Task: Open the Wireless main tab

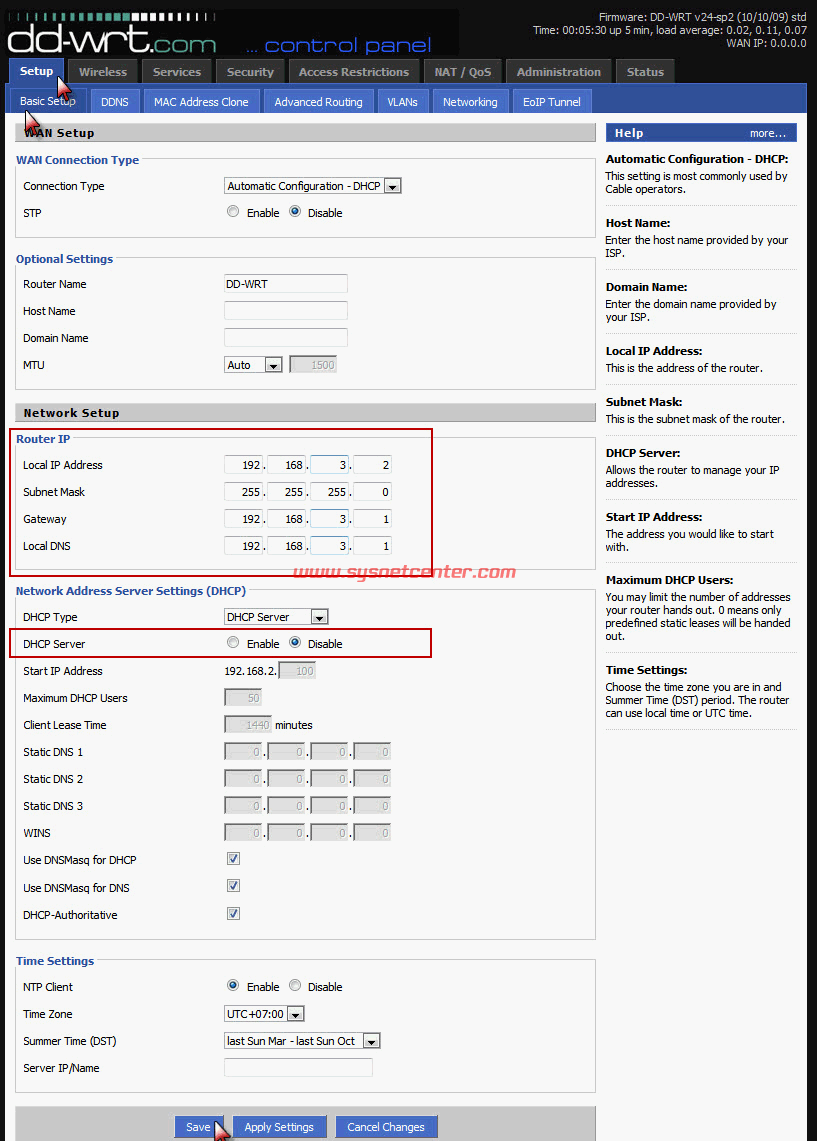Action: [x=103, y=72]
